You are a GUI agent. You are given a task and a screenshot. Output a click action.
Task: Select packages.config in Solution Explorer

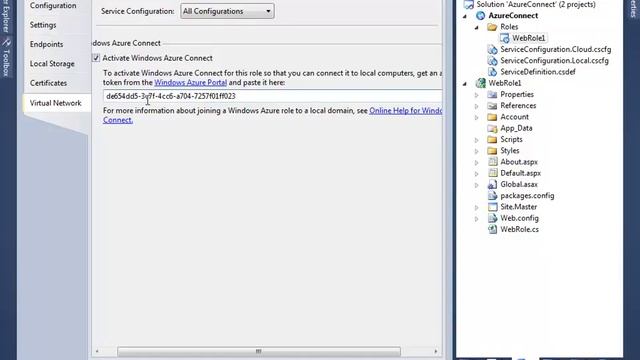[527, 196]
